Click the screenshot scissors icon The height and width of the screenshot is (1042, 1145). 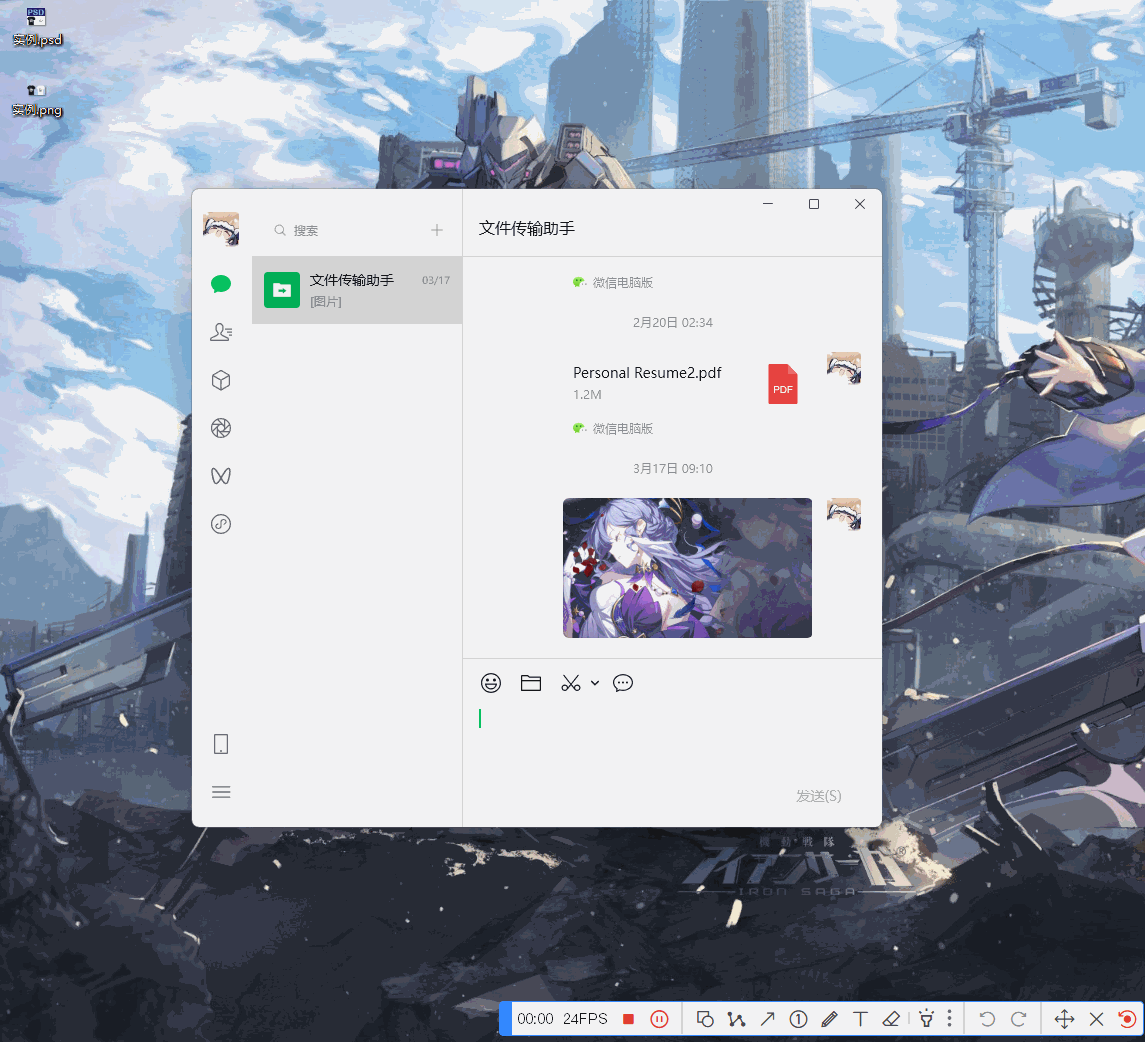click(x=570, y=683)
